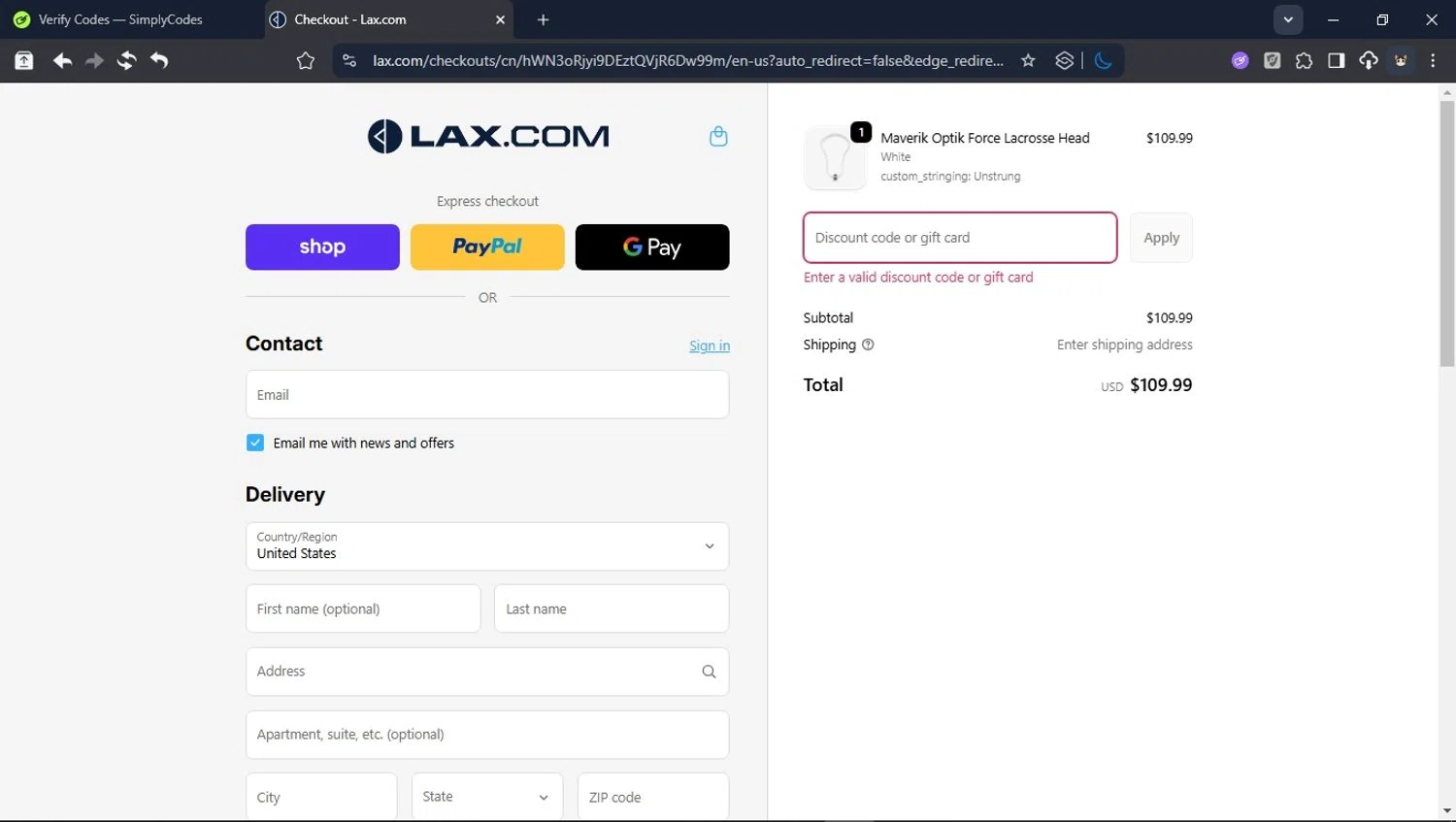Click the City field
The height and width of the screenshot is (822, 1456).
pyautogui.click(x=321, y=797)
